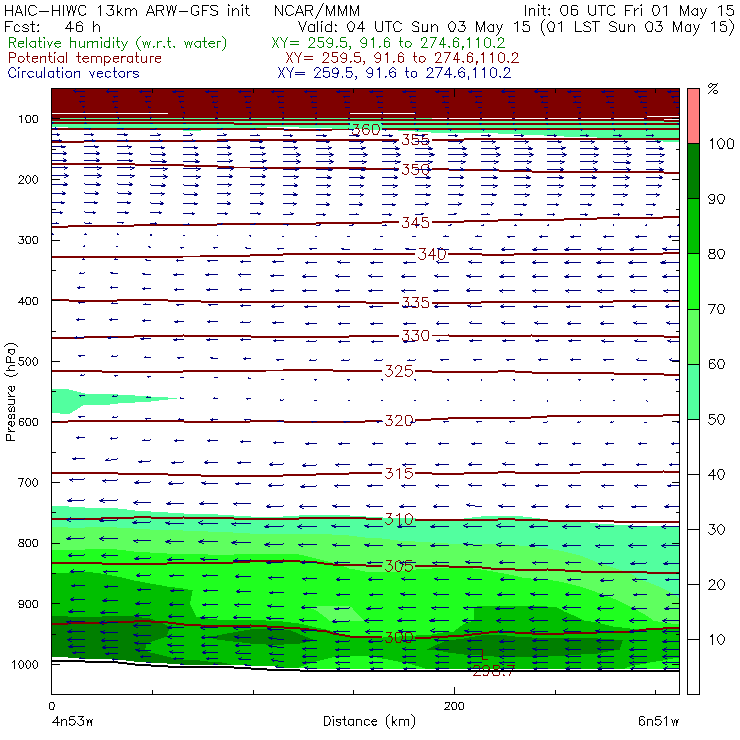Click the 335 isentrope contour label
Viewport: 740px width, 740px height.
pyautogui.click(x=415, y=303)
